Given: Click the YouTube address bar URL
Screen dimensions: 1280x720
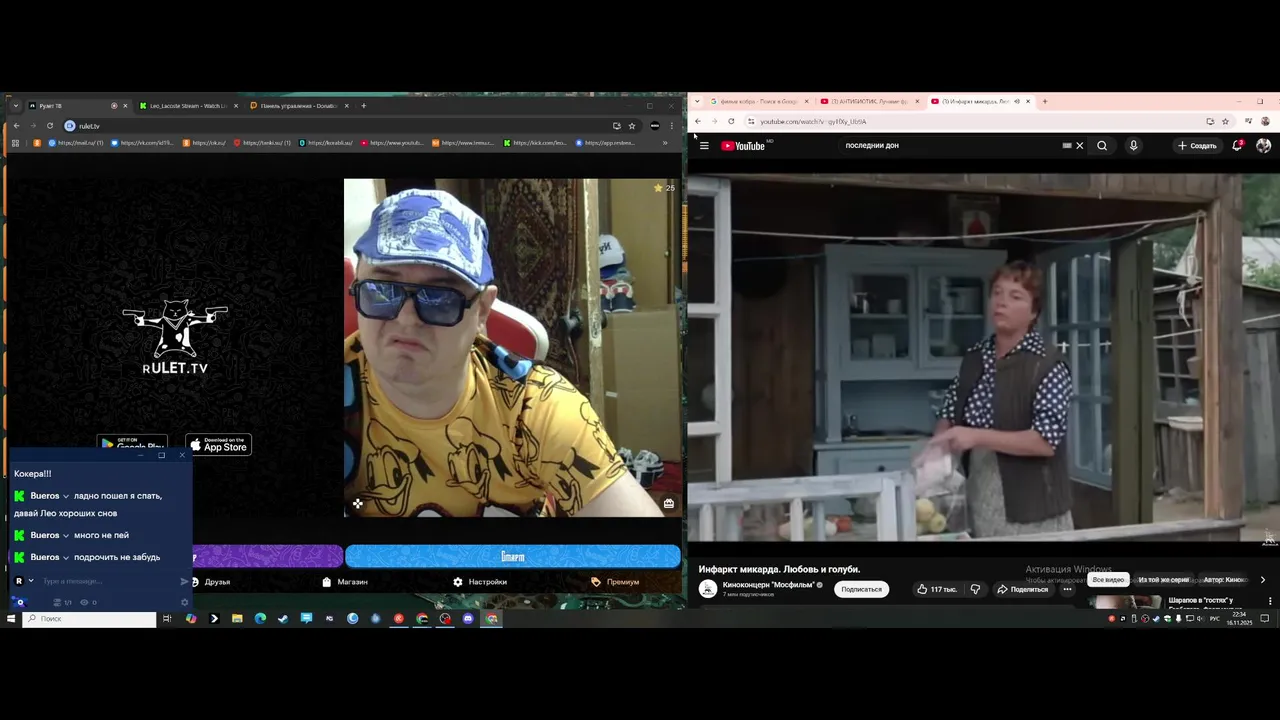Looking at the screenshot, I should (x=813, y=121).
